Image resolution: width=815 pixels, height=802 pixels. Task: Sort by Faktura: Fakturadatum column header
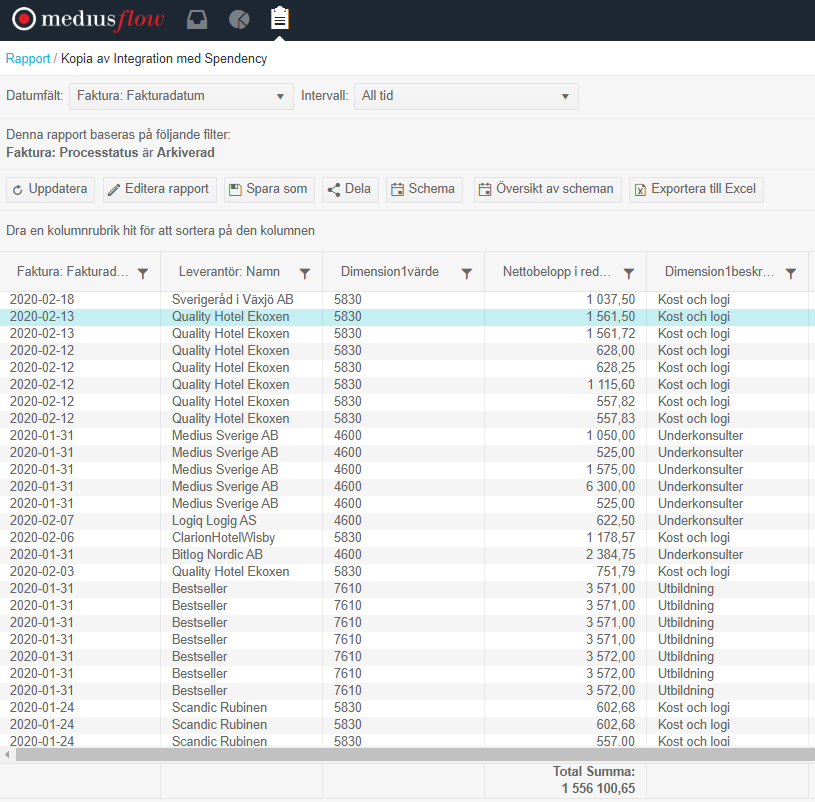click(x=72, y=272)
